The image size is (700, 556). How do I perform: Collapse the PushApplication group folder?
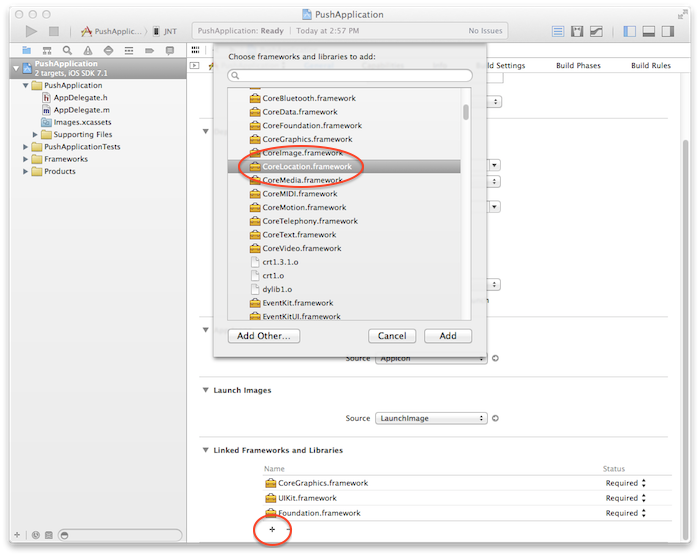pyautogui.click(x=25, y=85)
